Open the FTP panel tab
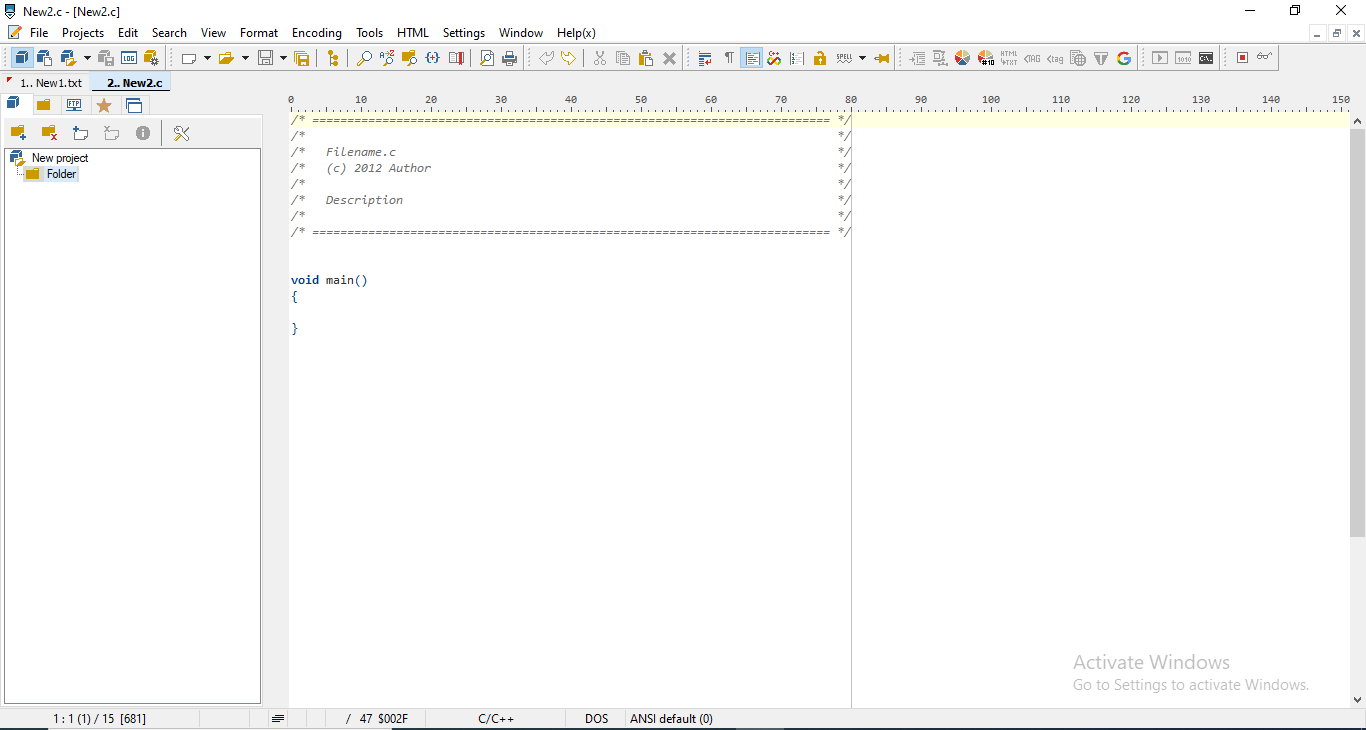1366x730 pixels. [74, 105]
